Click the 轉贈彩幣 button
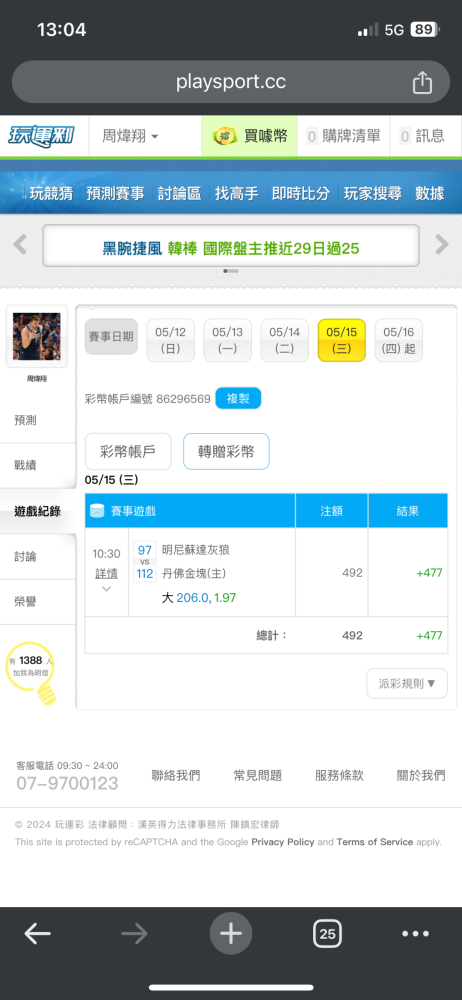 tap(226, 452)
